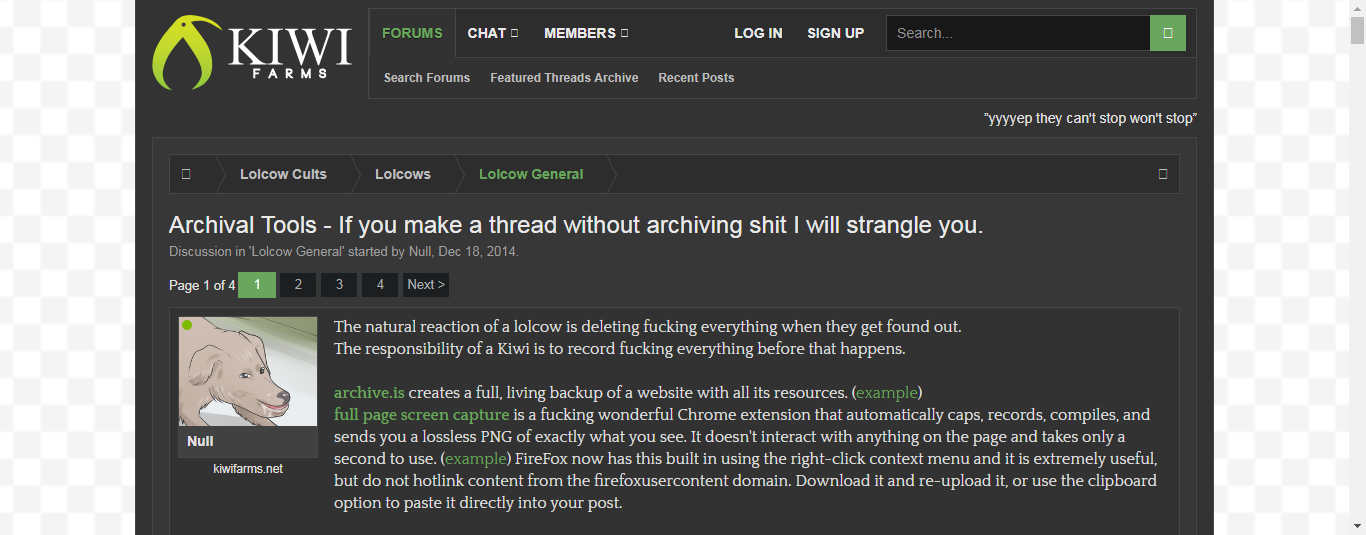
Task: Open full page screen capture link
Action: tap(422, 415)
